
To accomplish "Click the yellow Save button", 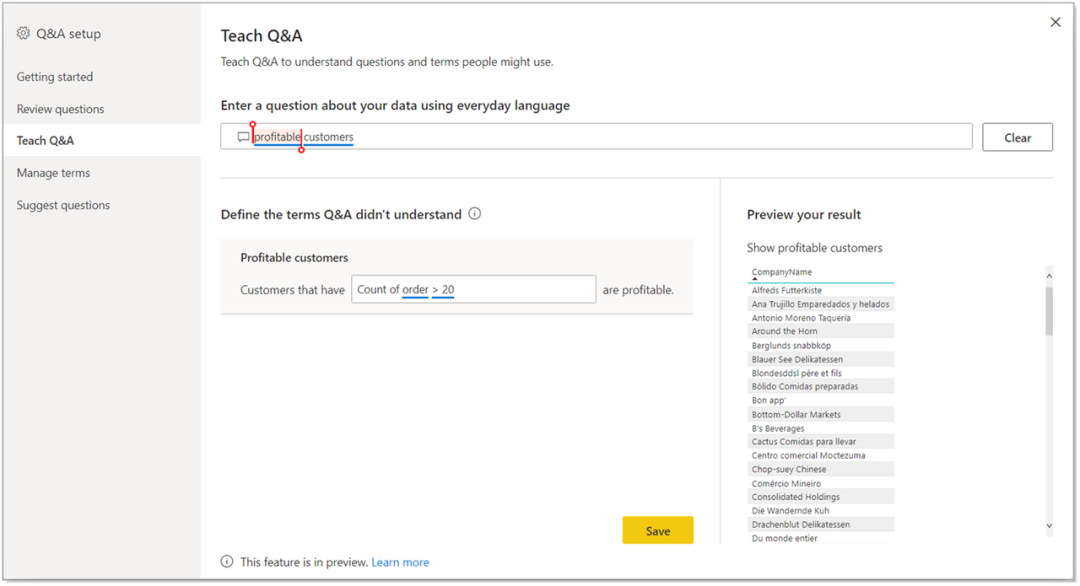I will pos(657,531).
